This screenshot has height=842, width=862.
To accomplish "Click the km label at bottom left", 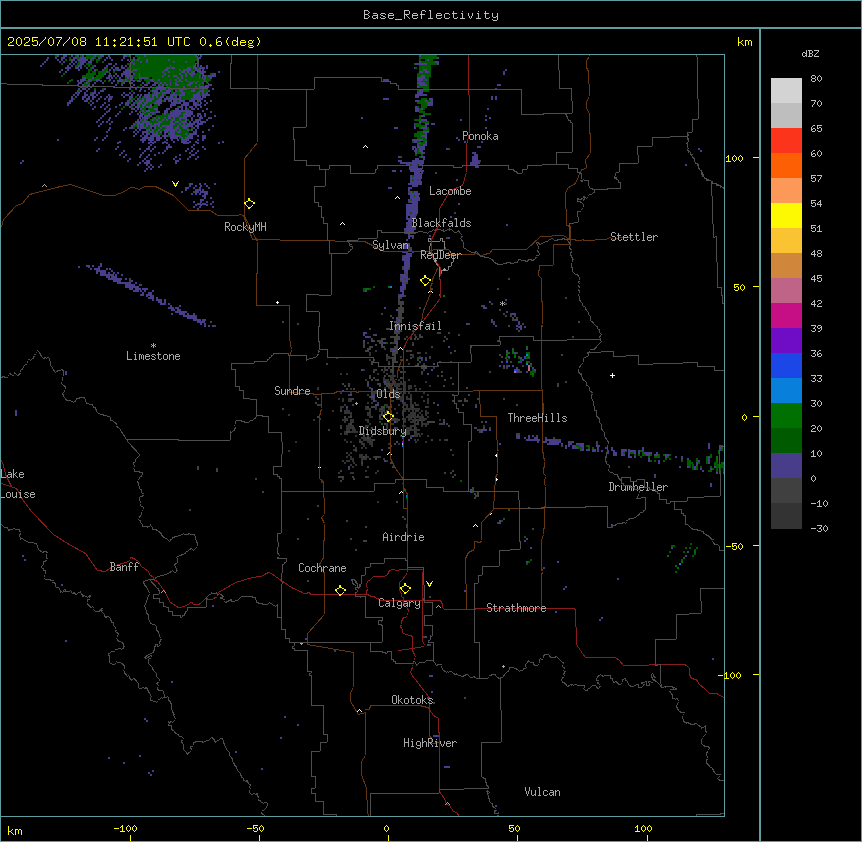I will (x=15, y=831).
